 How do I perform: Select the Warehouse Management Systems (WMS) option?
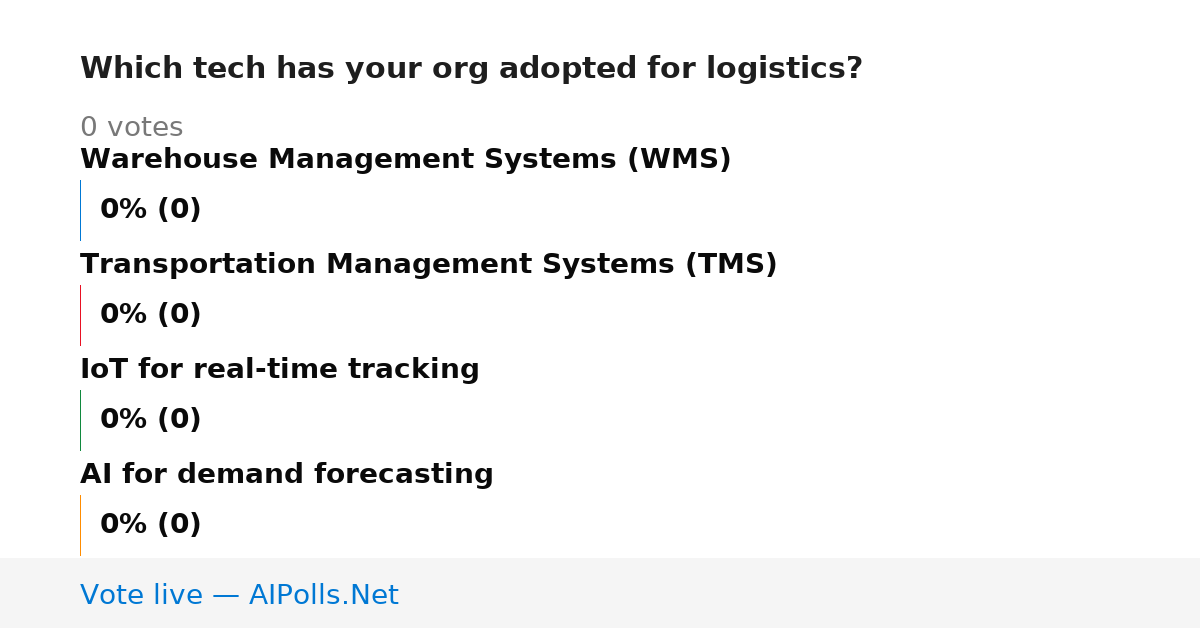coord(406,160)
